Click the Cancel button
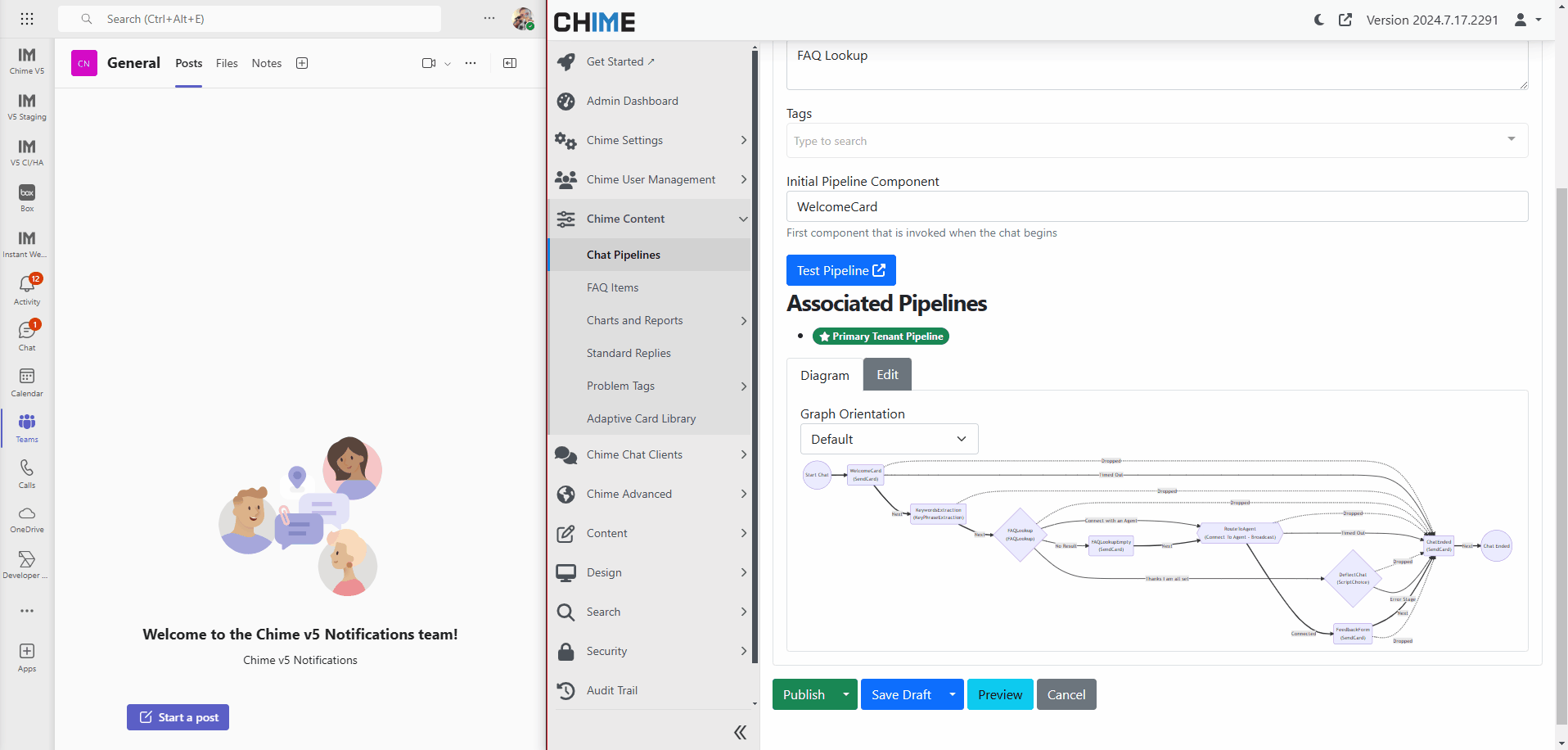This screenshot has height=750, width=1568. 1066,694
